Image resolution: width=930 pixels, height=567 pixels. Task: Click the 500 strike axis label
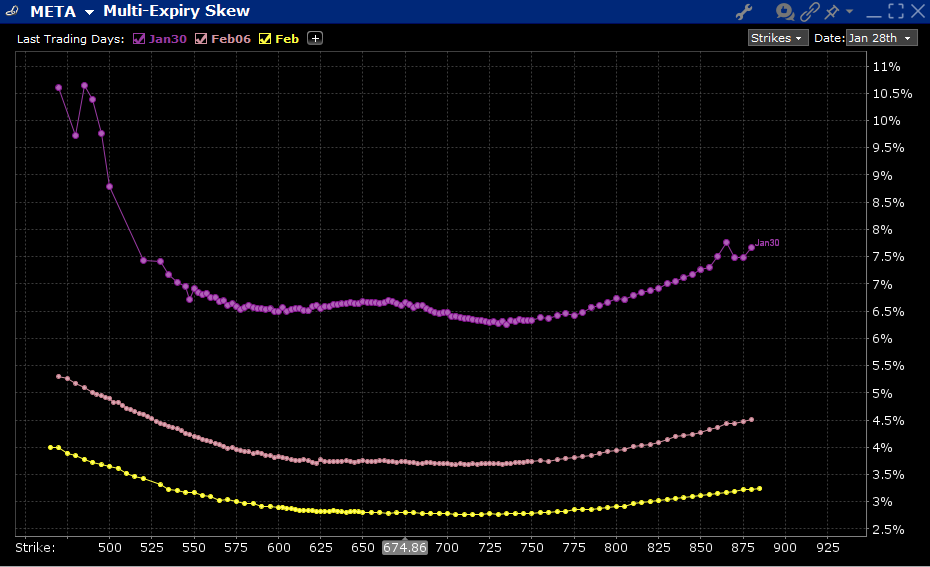pos(109,547)
